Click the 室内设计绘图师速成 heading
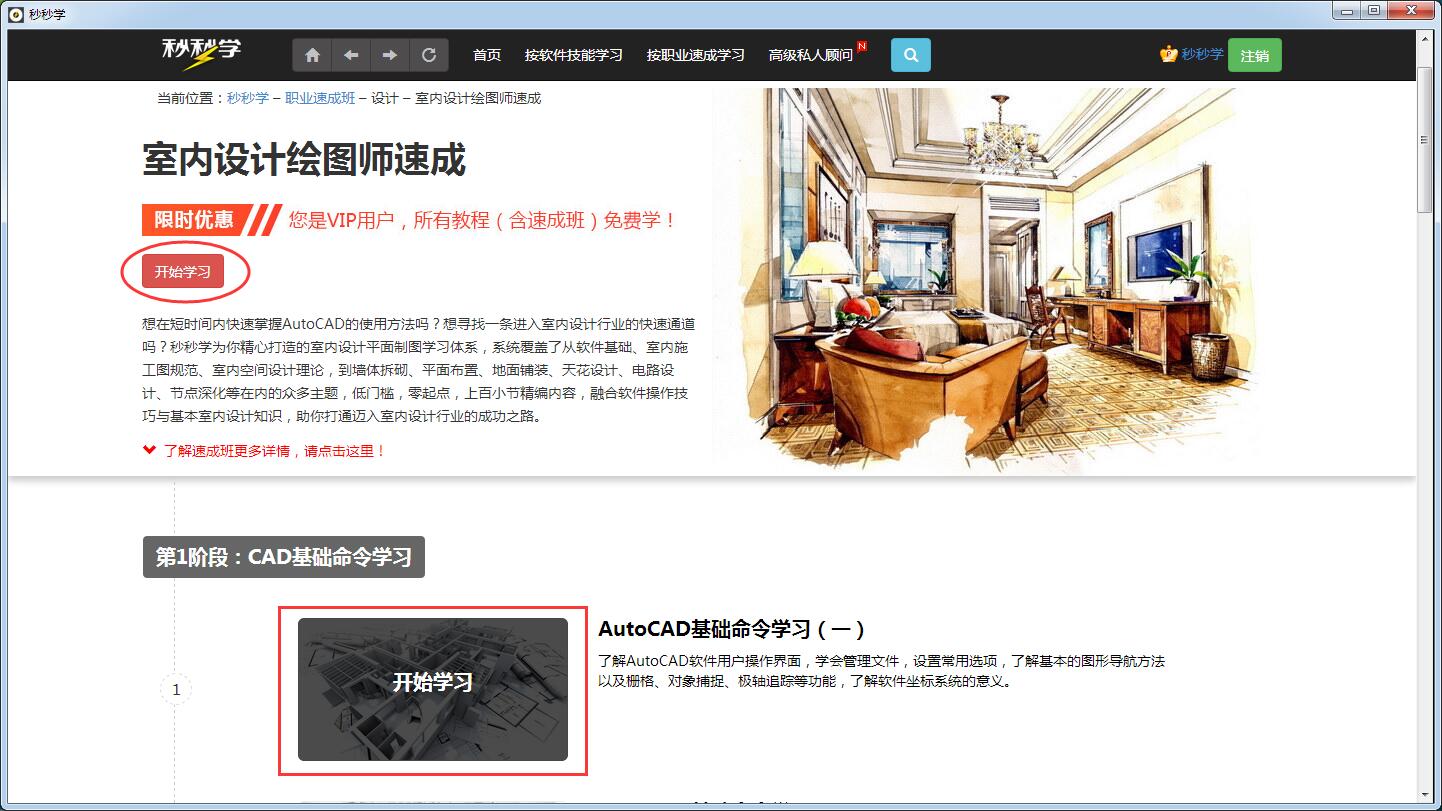 (x=304, y=160)
